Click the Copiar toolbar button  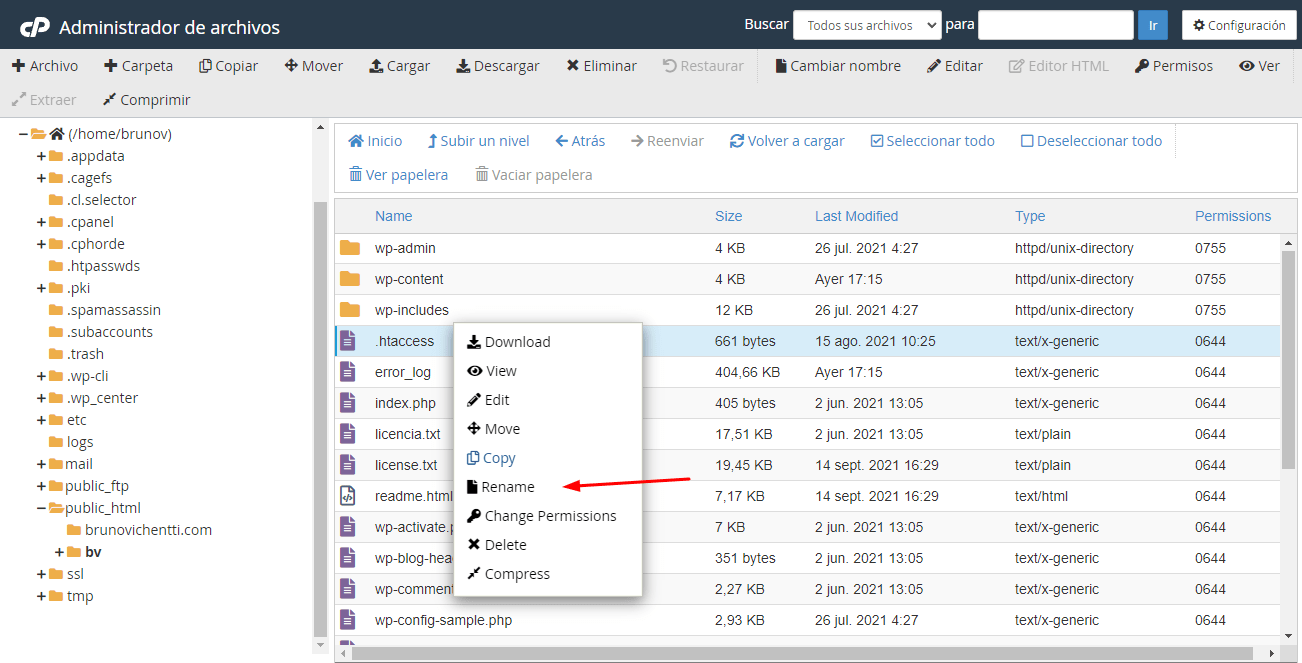tap(228, 66)
